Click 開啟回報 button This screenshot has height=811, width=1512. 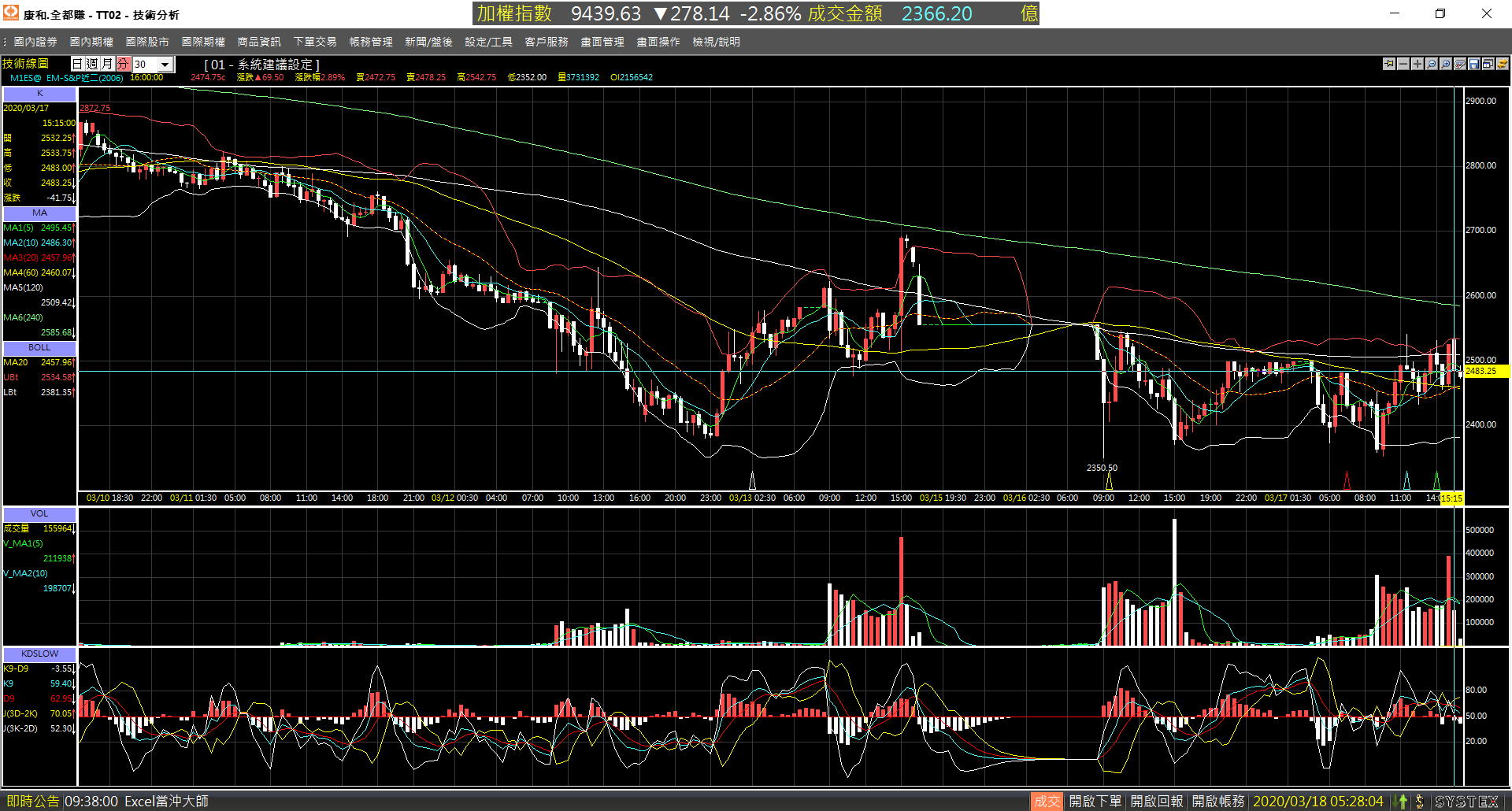click(x=1156, y=802)
